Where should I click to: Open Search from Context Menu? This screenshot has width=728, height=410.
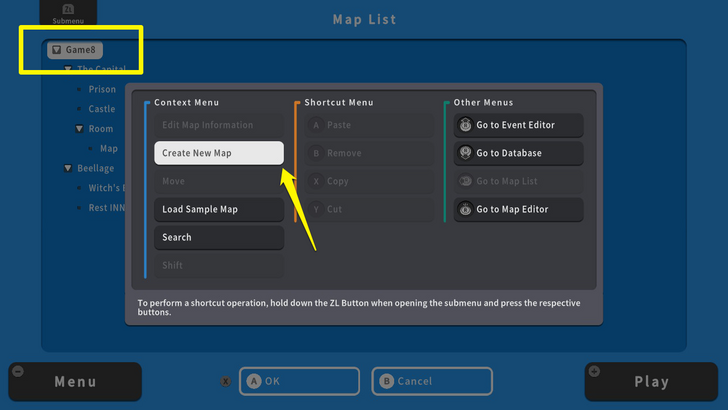click(219, 237)
